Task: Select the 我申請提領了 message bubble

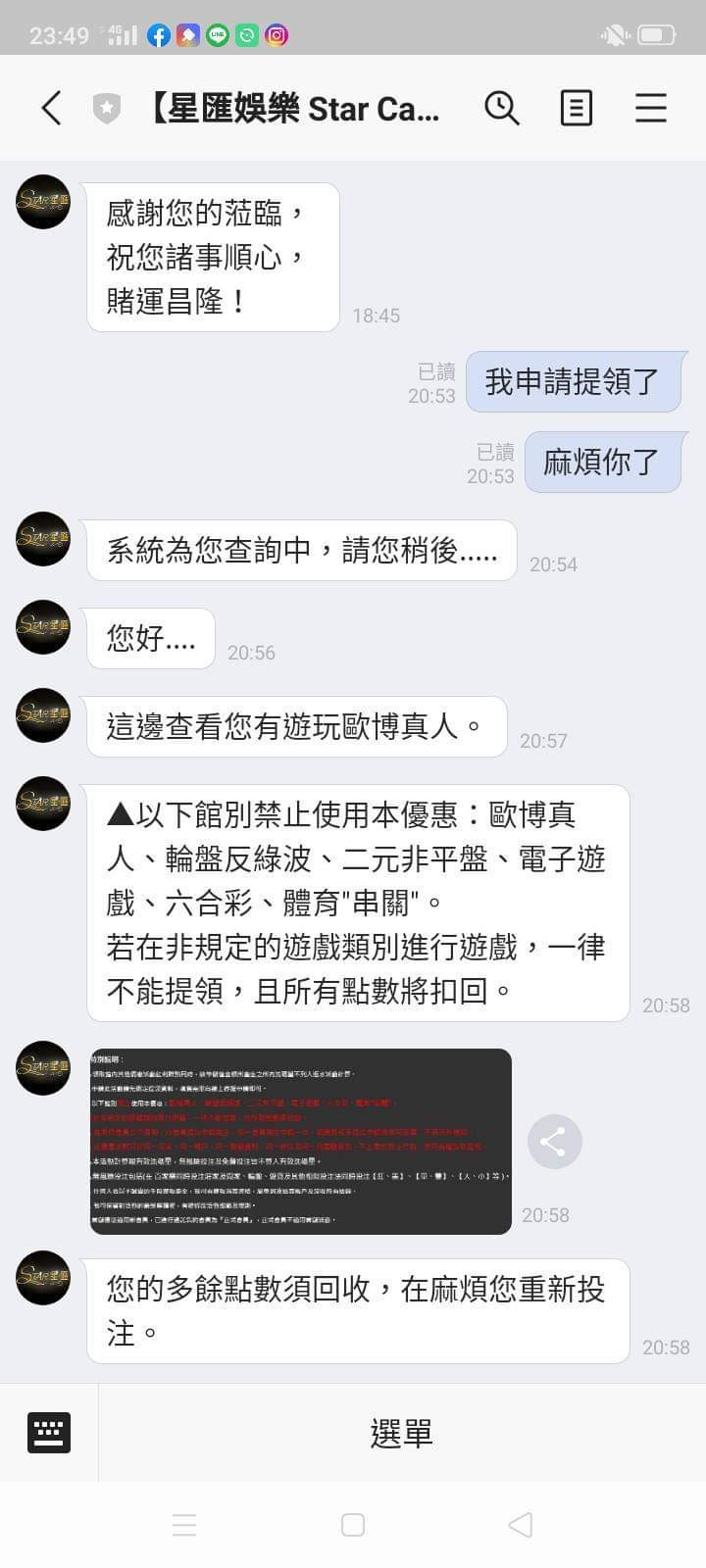Action: tap(573, 381)
